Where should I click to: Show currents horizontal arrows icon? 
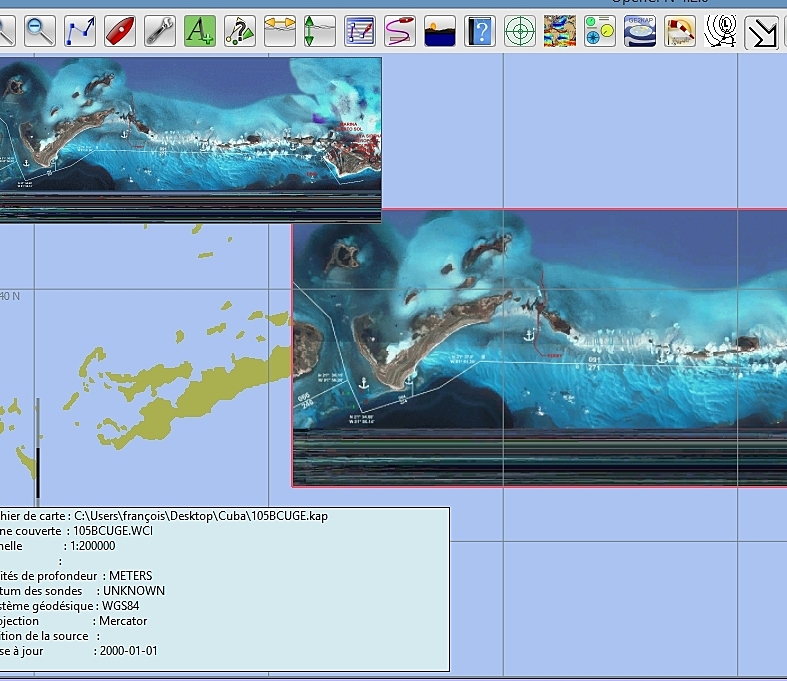280,31
